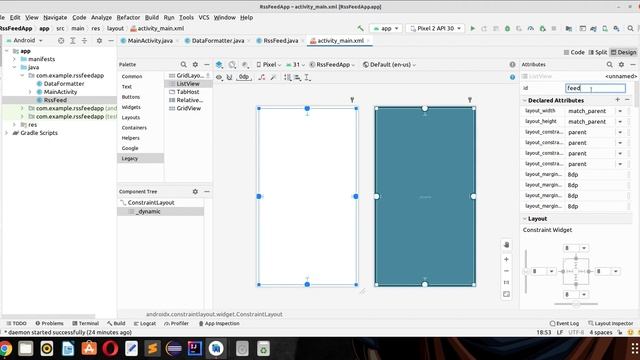Open API level 31 dropdown

click(296, 64)
